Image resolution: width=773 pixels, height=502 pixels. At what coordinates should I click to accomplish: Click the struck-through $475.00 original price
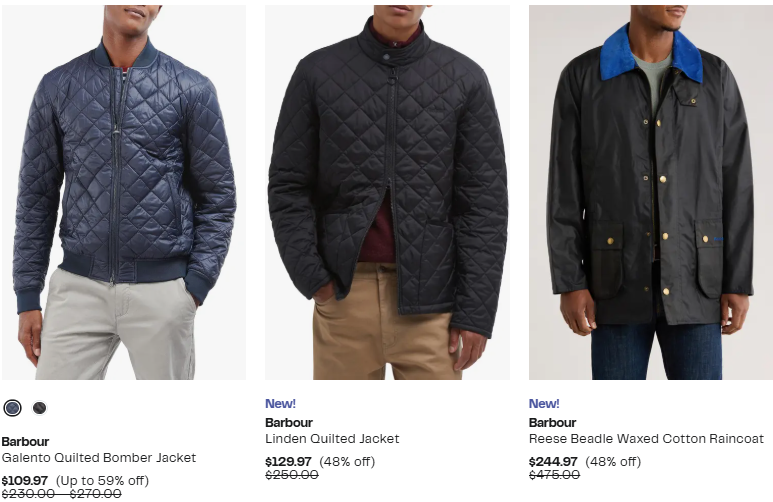[x=555, y=475]
